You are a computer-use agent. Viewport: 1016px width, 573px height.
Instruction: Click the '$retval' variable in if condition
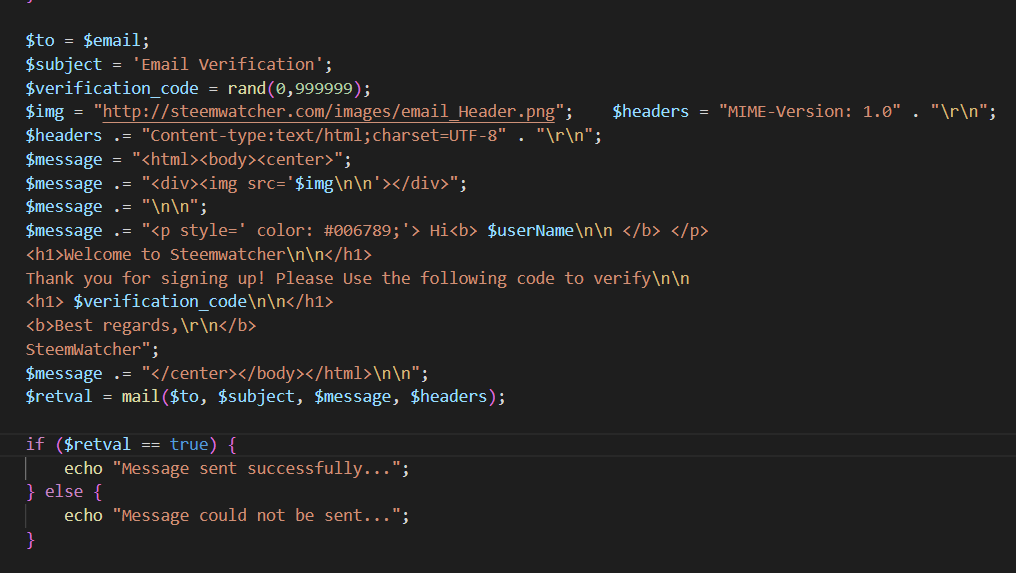(97, 445)
